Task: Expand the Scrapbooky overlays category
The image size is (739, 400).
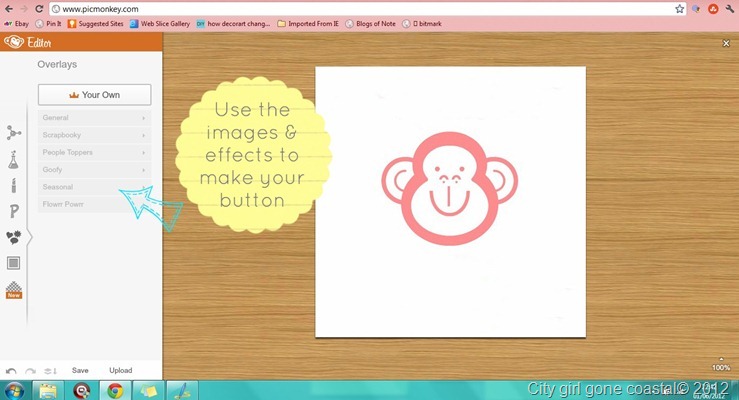Action: point(94,135)
